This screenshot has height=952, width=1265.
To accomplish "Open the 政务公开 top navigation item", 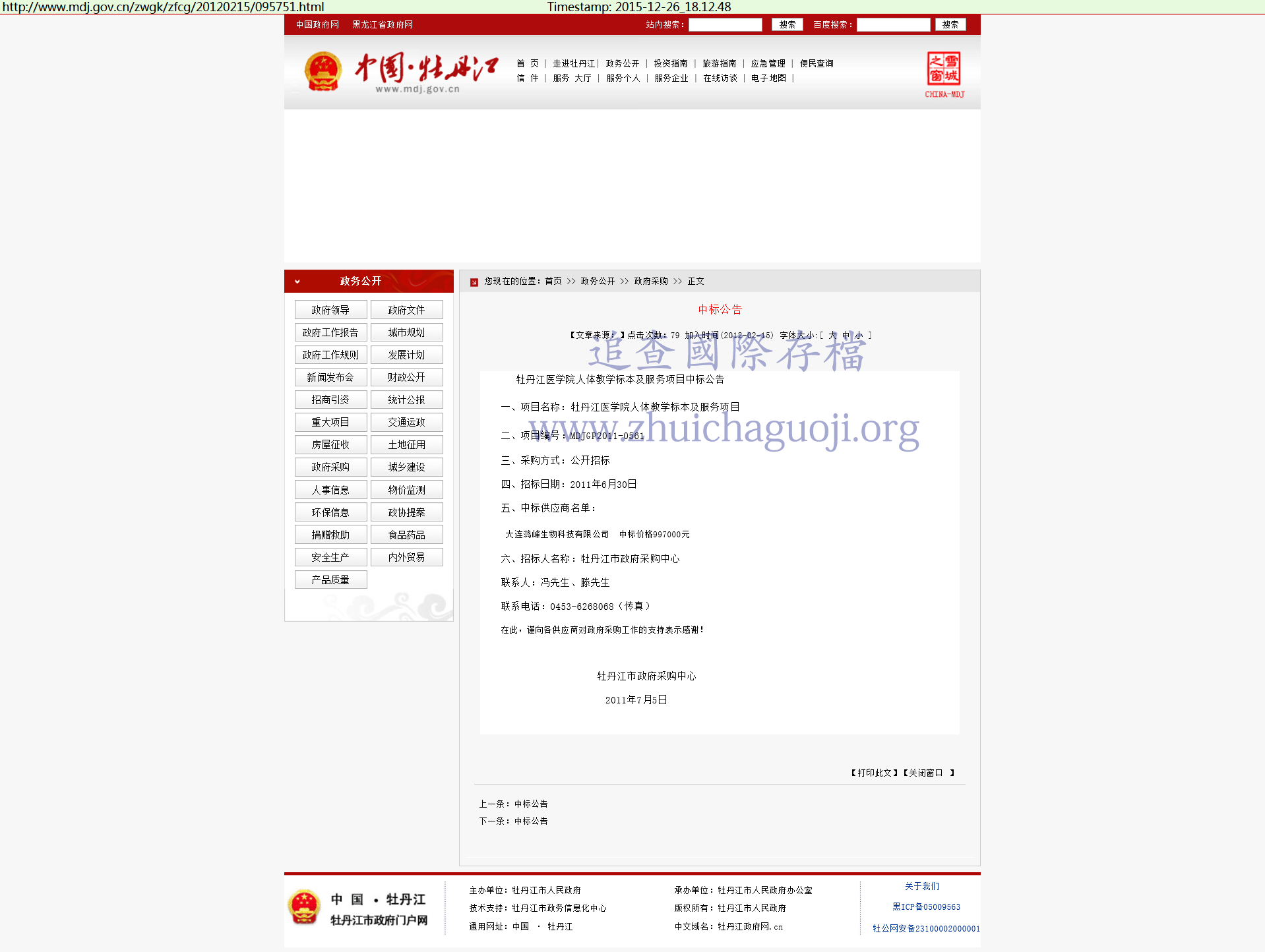I will pos(622,63).
